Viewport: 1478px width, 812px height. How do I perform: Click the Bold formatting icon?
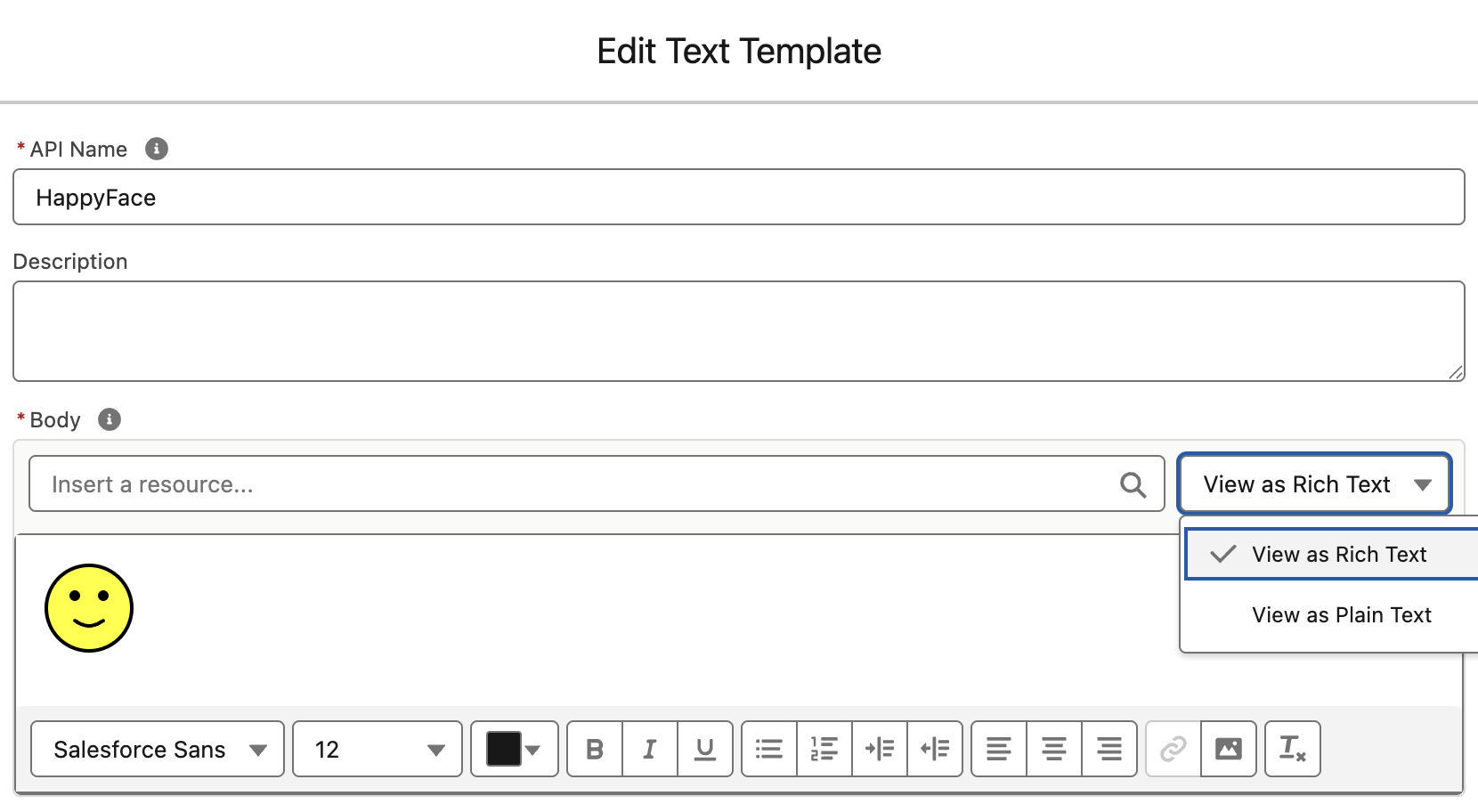595,749
